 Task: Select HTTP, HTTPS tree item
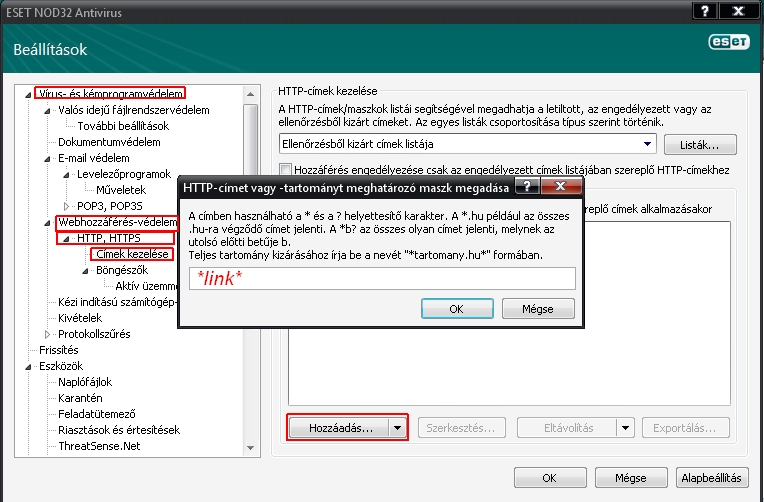coord(109,238)
